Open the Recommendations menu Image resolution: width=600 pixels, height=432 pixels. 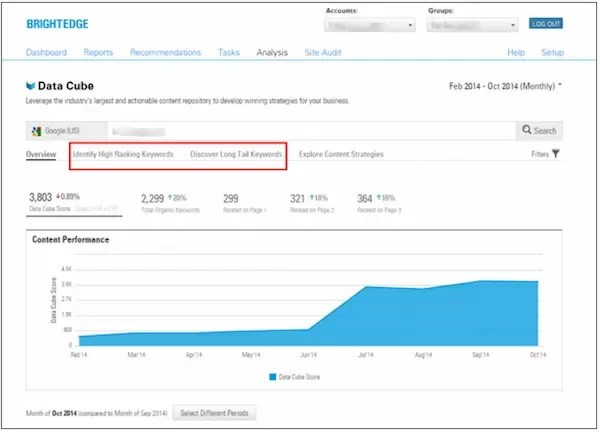[165, 52]
